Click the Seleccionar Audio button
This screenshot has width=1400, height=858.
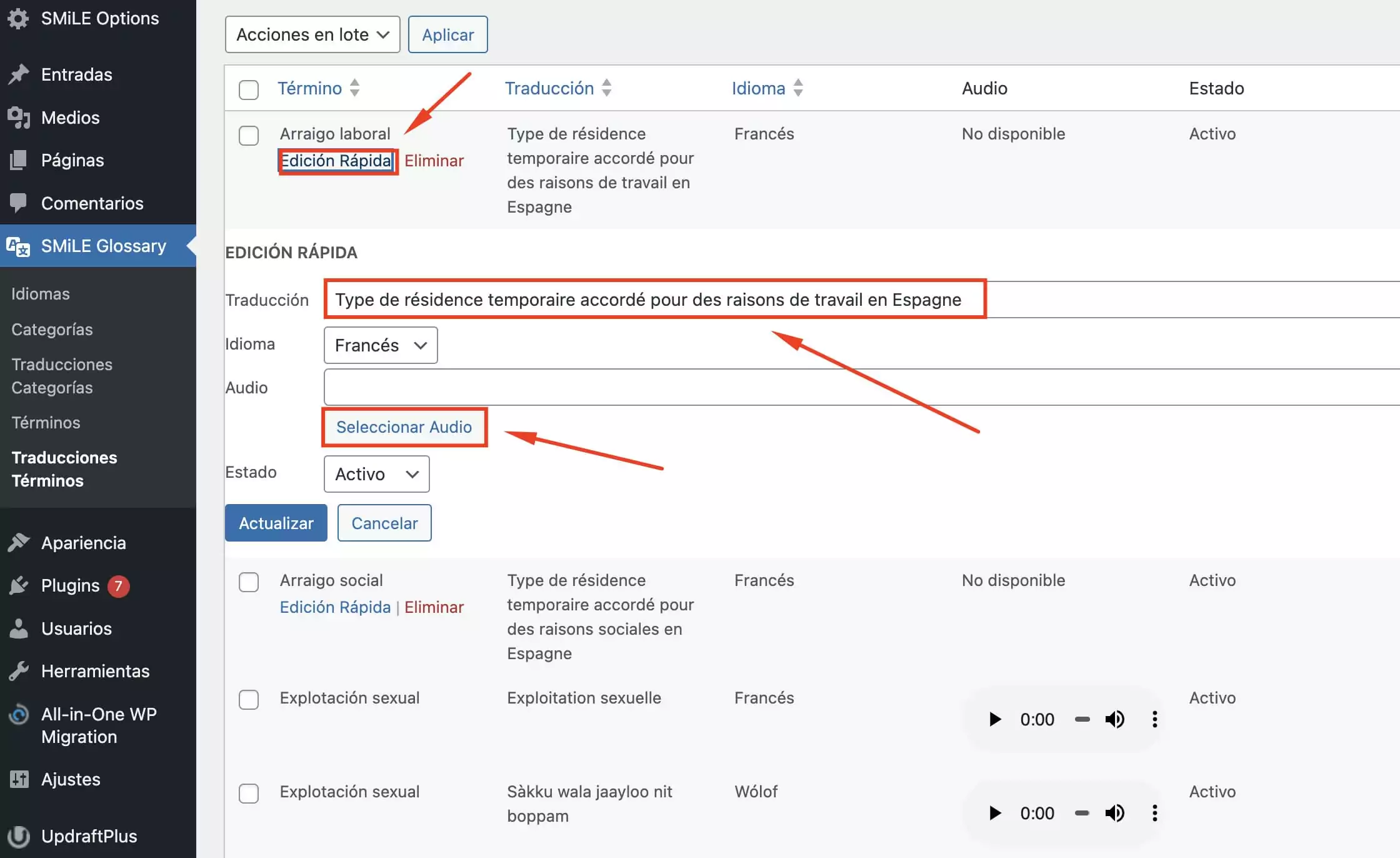(x=404, y=427)
